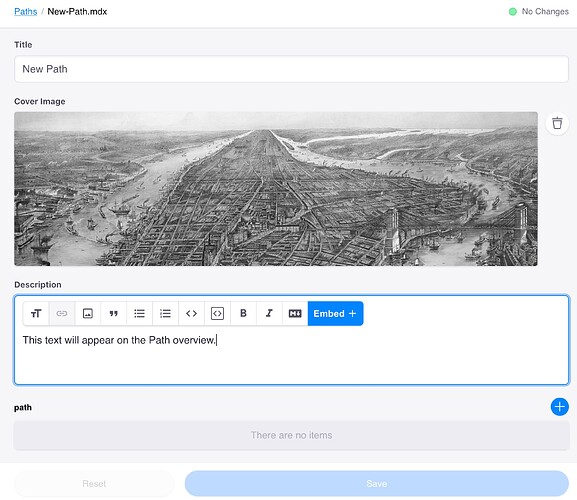Toggle bold formatting

[x=243, y=313]
